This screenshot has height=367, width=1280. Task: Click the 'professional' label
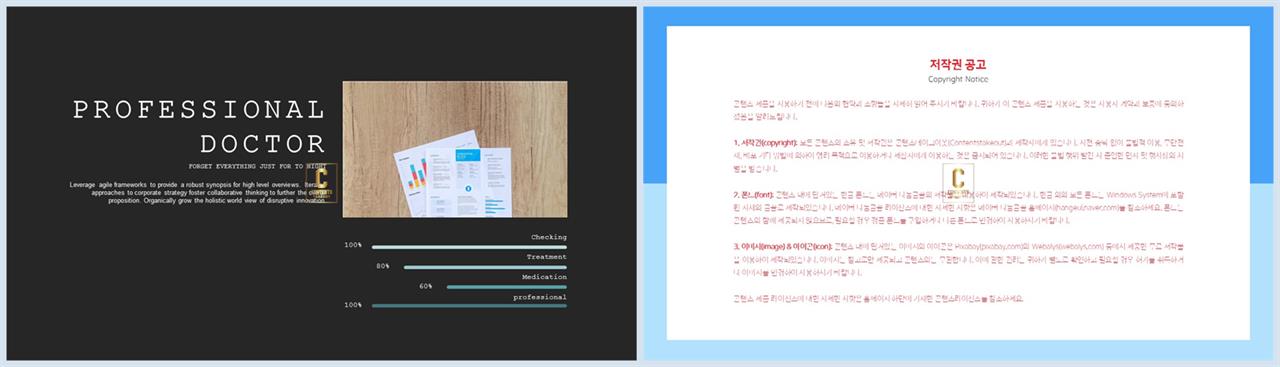click(x=540, y=297)
